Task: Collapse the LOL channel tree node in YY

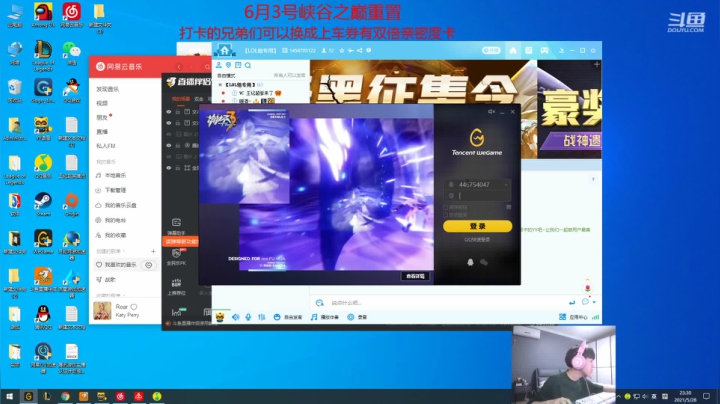Action: (x=220, y=85)
